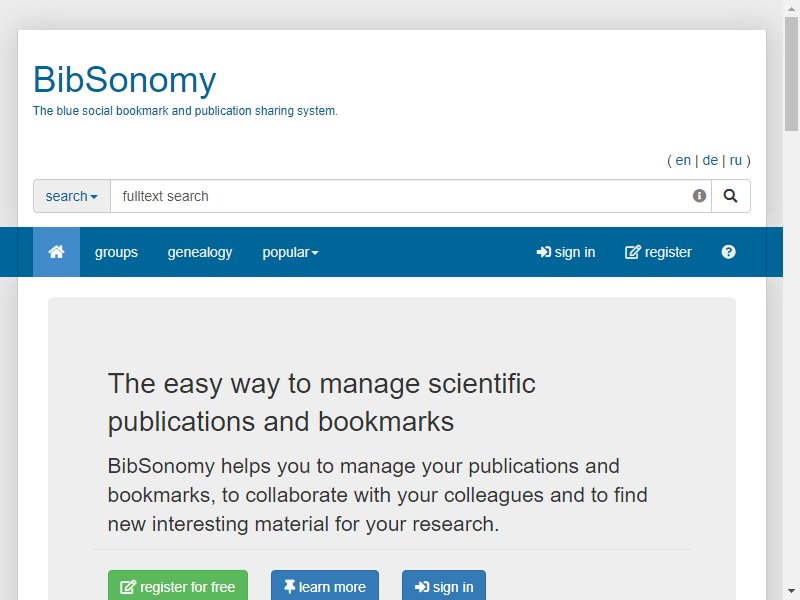800x600 pixels.
Task: Click the home icon in navbar
Action: [x=56, y=252]
